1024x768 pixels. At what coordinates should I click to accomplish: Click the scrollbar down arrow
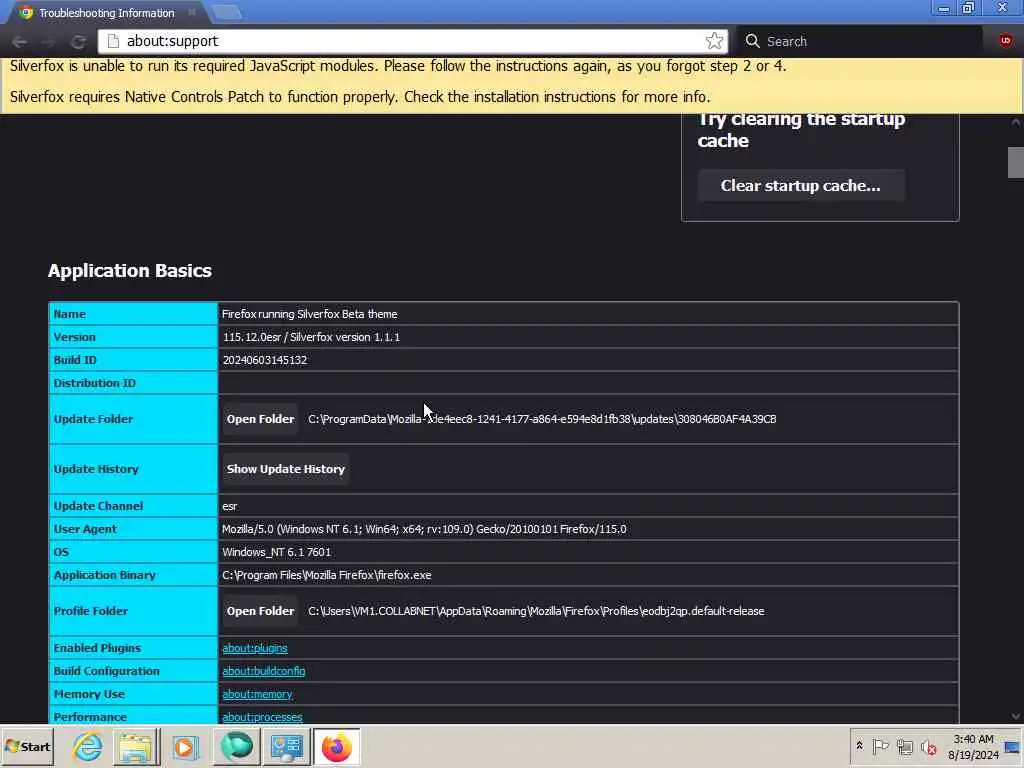click(x=1016, y=716)
